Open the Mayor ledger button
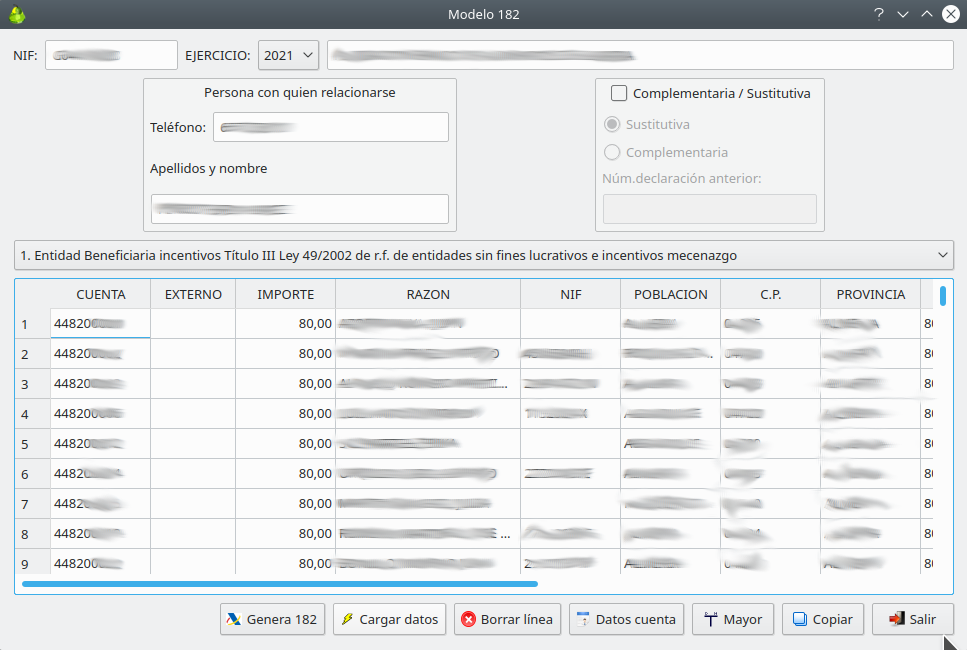Viewport: 967px width, 650px height. [x=733, y=619]
